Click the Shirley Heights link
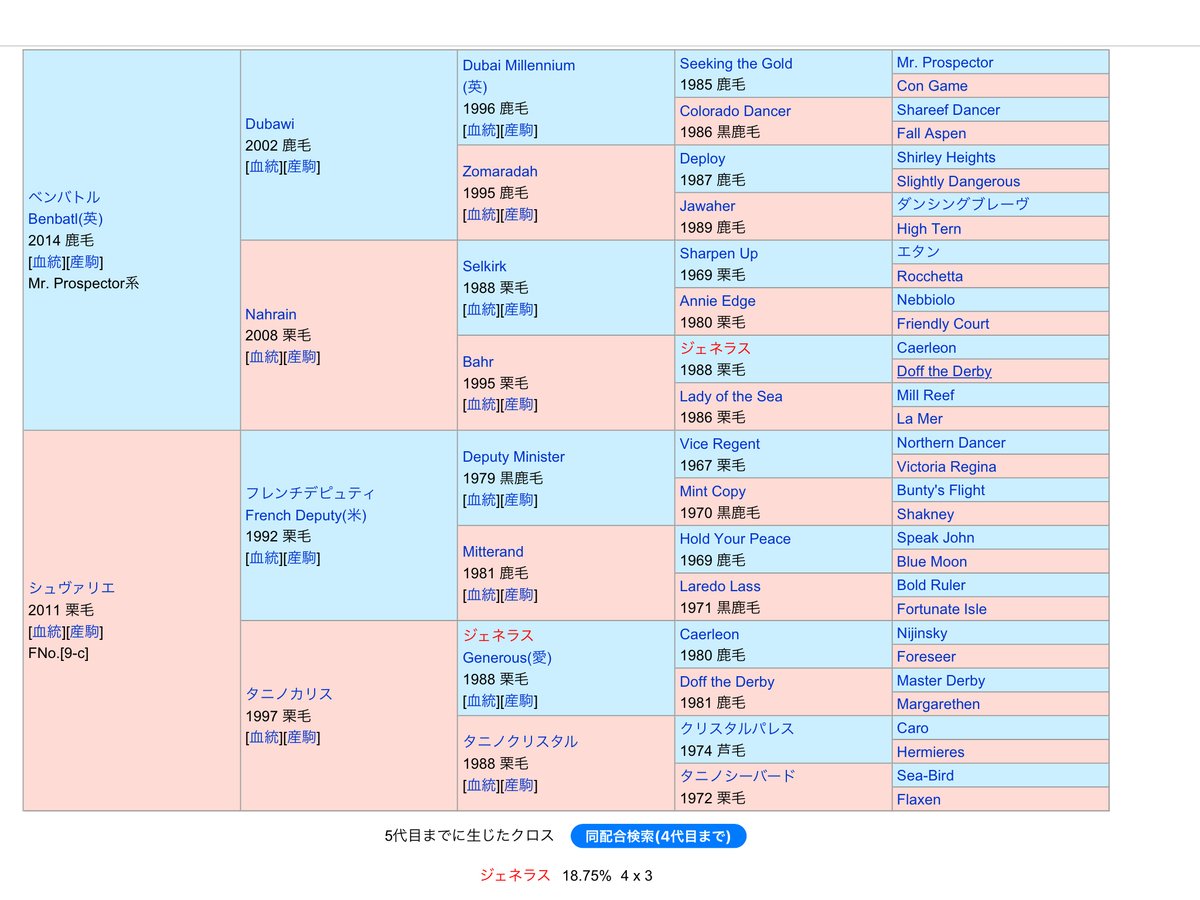Screen dimensions: 1200x900 coord(946,158)
